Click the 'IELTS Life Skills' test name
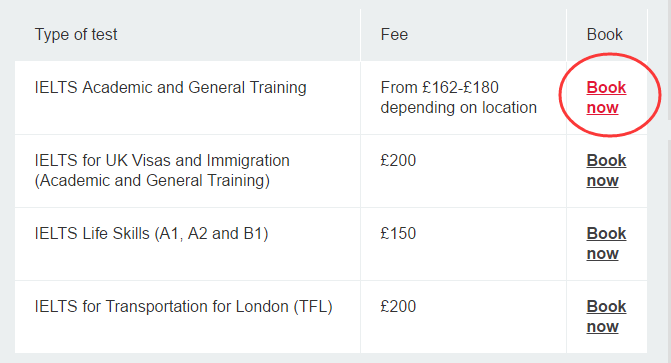671x363 pixels. tap(92, 234)
